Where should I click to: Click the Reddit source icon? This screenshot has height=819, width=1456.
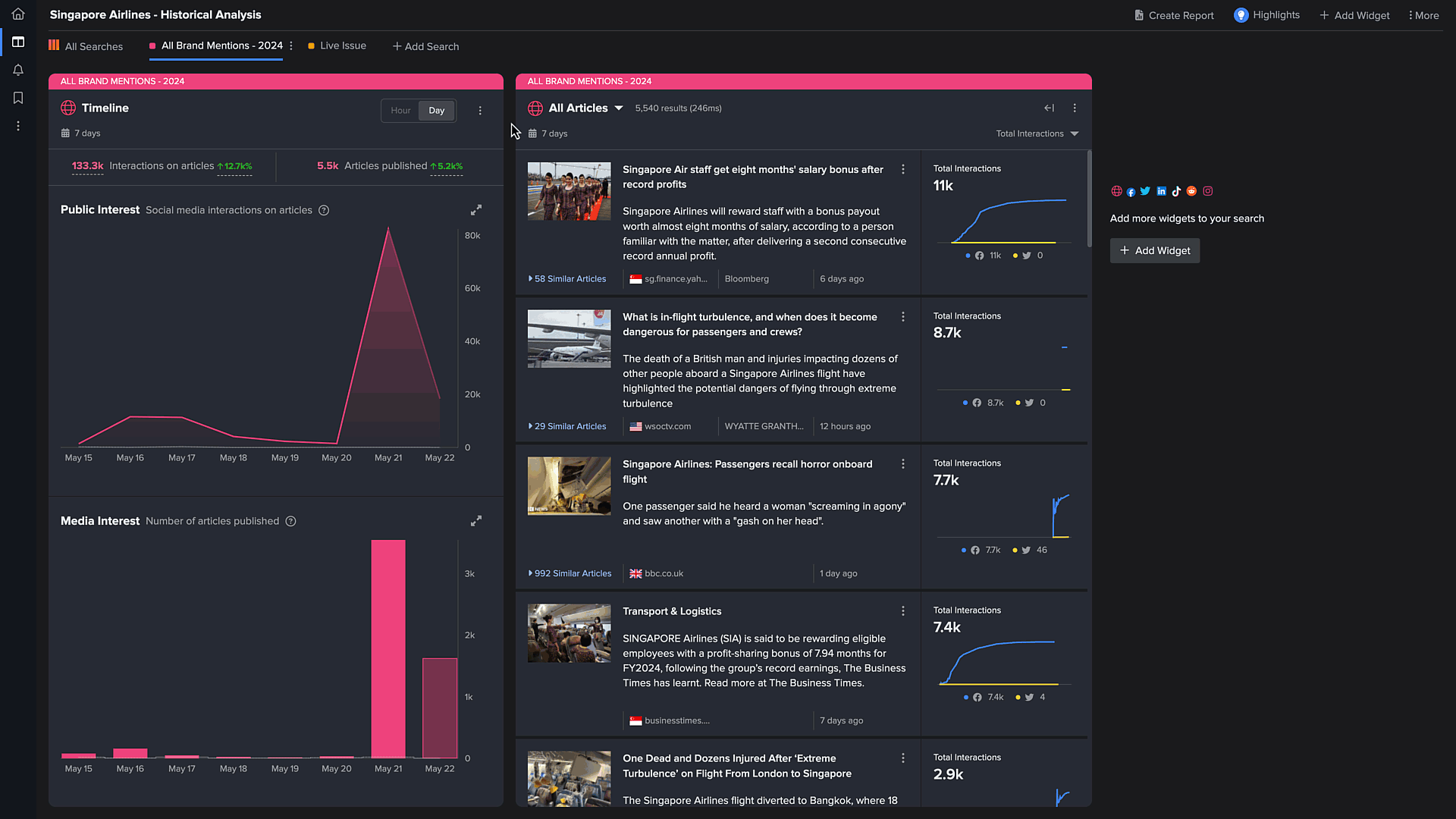click(x=1191, y=191)
